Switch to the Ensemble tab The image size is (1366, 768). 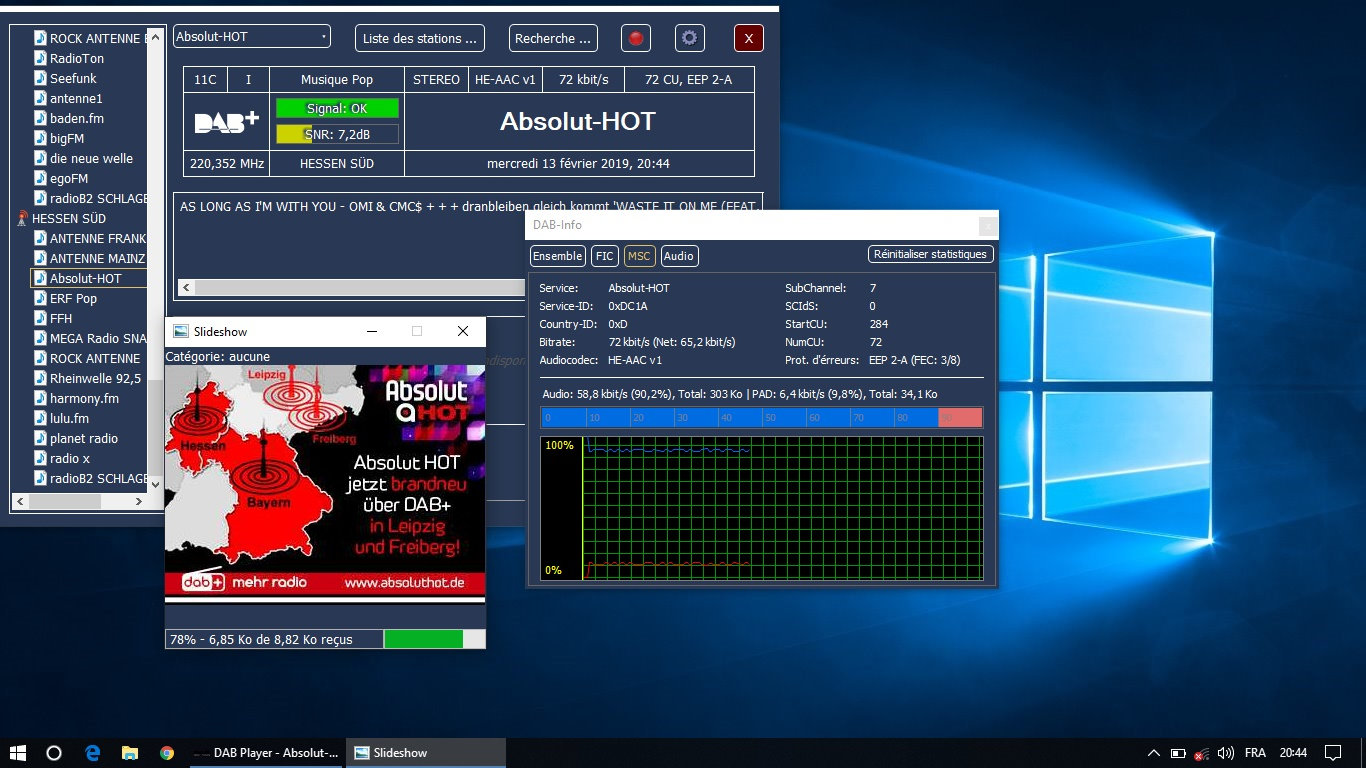(557, 256)
